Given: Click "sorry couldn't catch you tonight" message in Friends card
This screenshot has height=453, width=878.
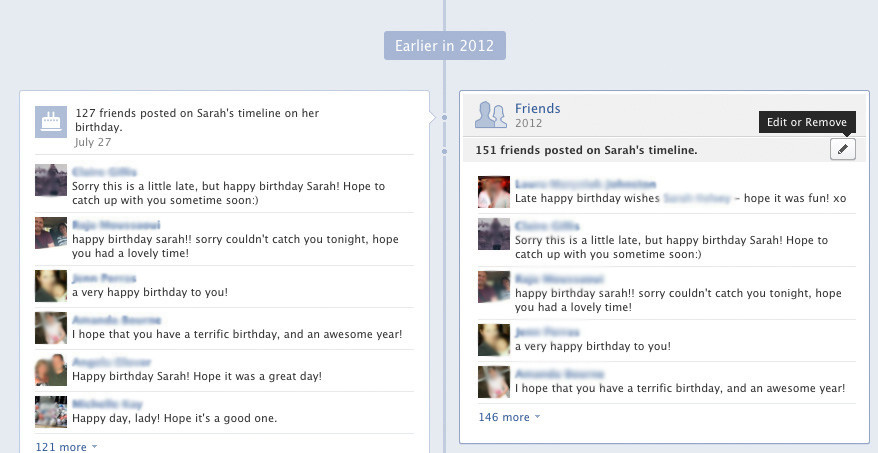Looking at the screenshot, I should pos(678,300).
